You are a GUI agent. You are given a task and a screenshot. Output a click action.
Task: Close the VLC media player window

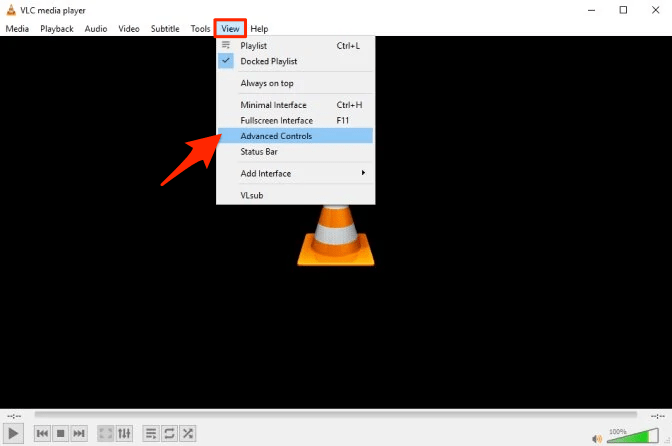[655, 10]
